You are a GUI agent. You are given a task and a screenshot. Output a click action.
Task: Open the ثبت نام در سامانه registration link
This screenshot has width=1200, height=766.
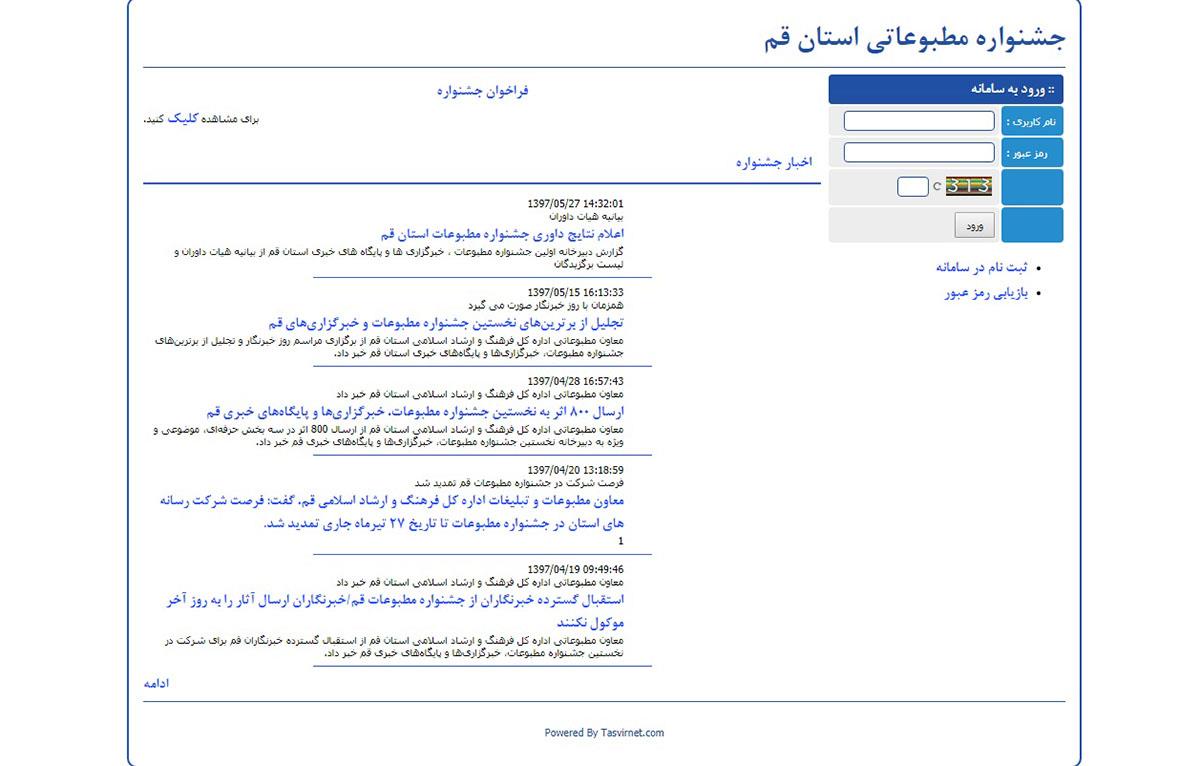click(x=981, y=267)
